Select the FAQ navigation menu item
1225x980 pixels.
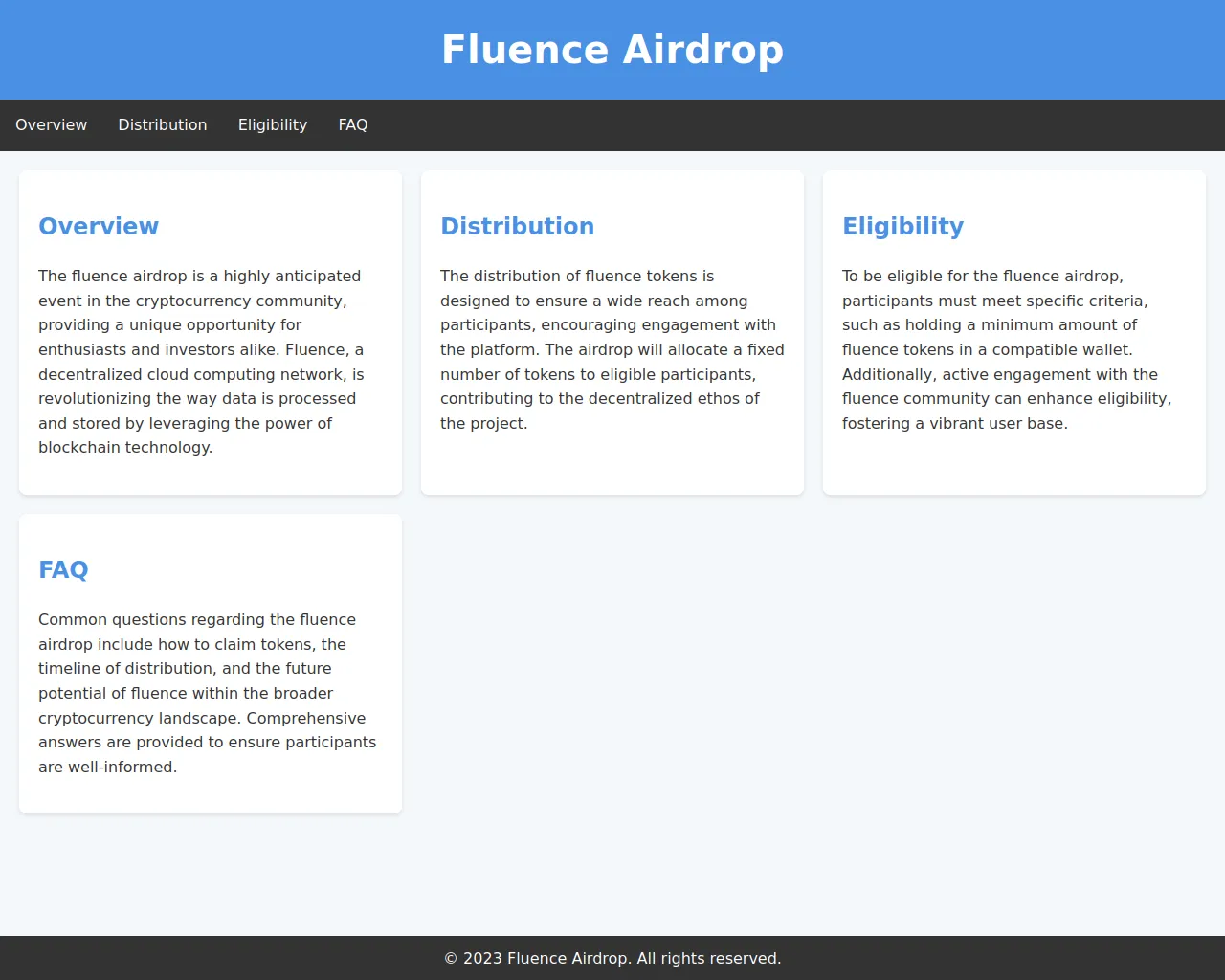[352, 125]
